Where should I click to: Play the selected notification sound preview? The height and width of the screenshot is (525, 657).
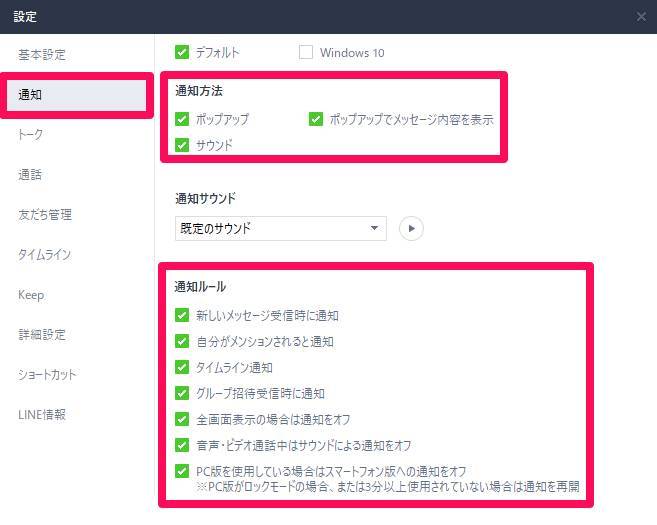(x=411, y=228)
